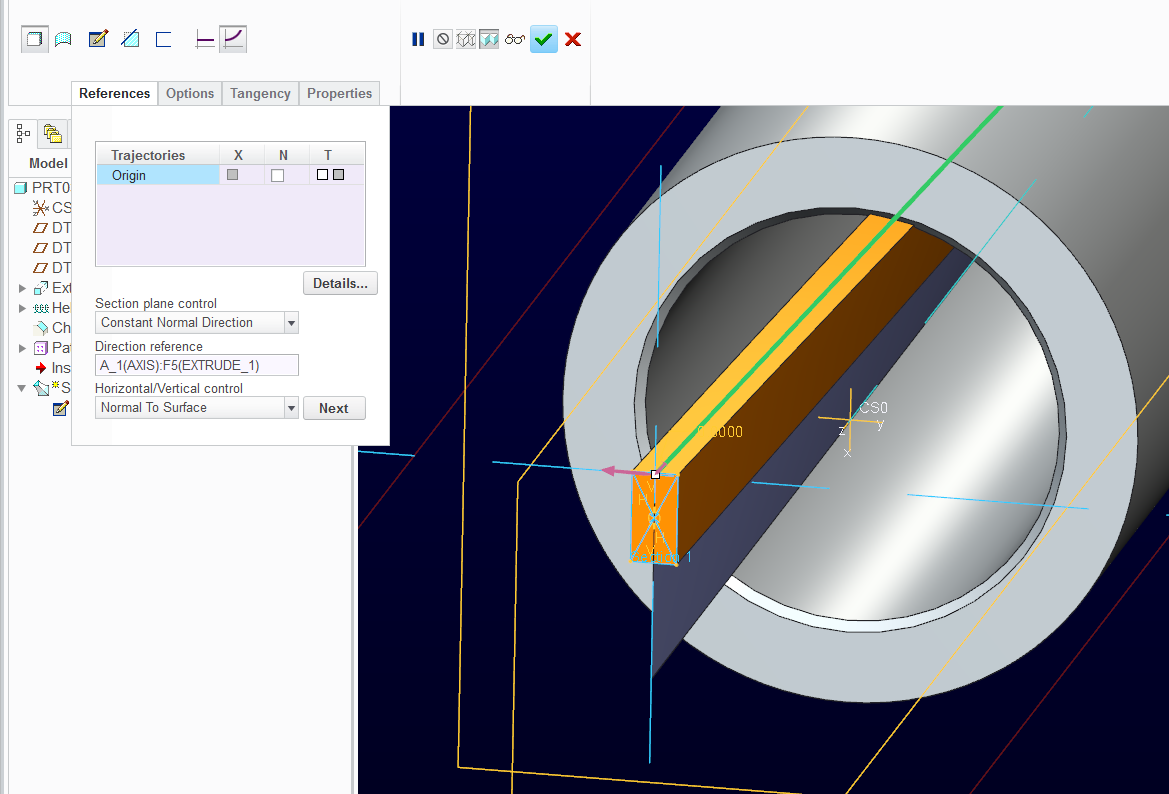This screenshot has width=1169, height=794.
Task: Expand the Extrude node in model tree
Action: 22,288
